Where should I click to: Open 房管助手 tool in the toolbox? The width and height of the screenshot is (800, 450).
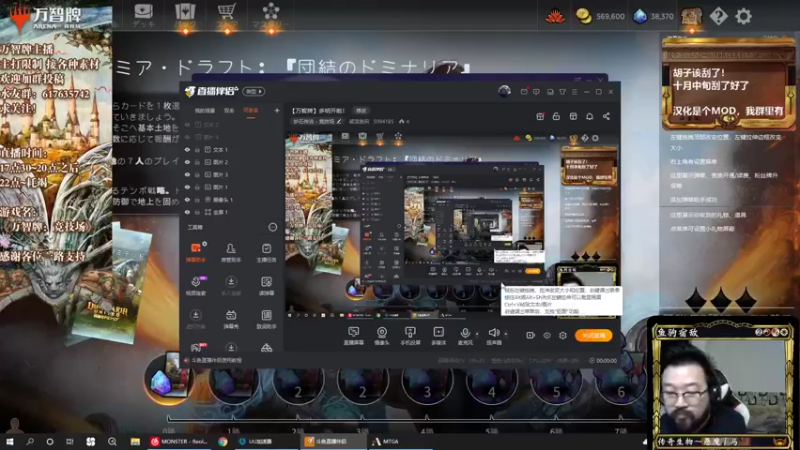tap(231, 253)
